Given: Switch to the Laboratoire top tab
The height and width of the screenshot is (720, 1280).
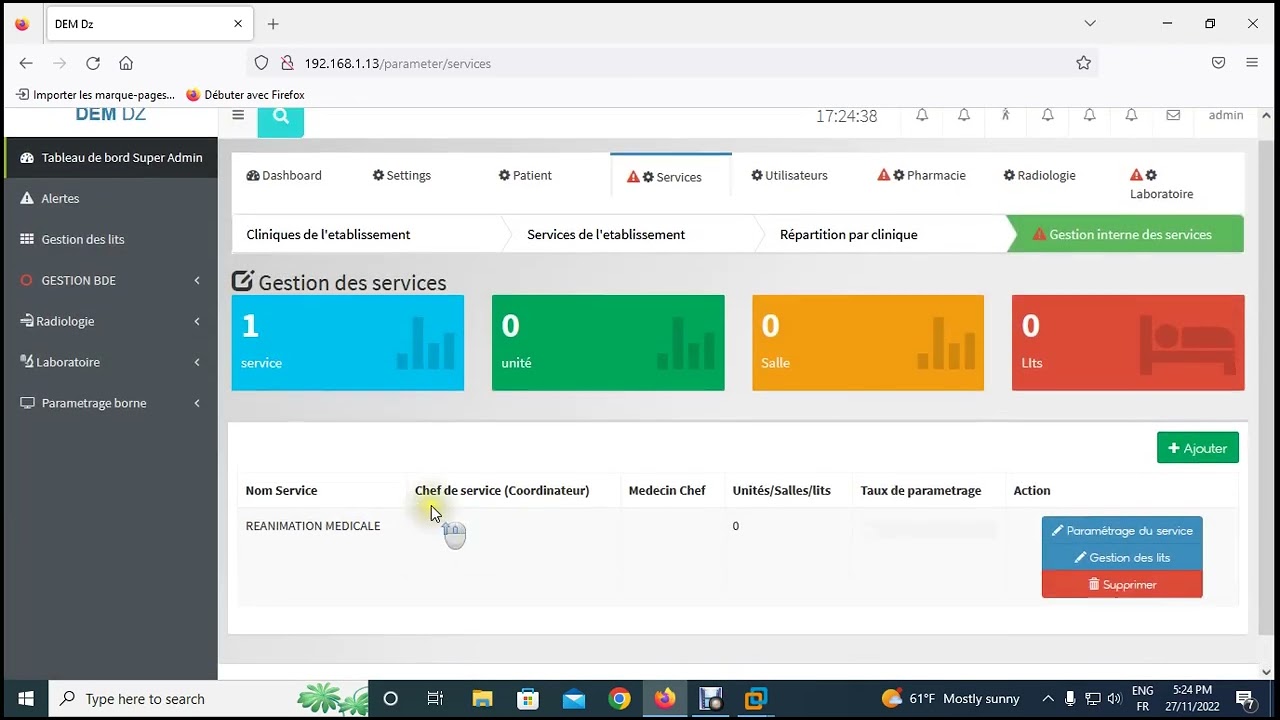Looking at the screenshot, I should pyautogui.click(x=1161, y=184).
